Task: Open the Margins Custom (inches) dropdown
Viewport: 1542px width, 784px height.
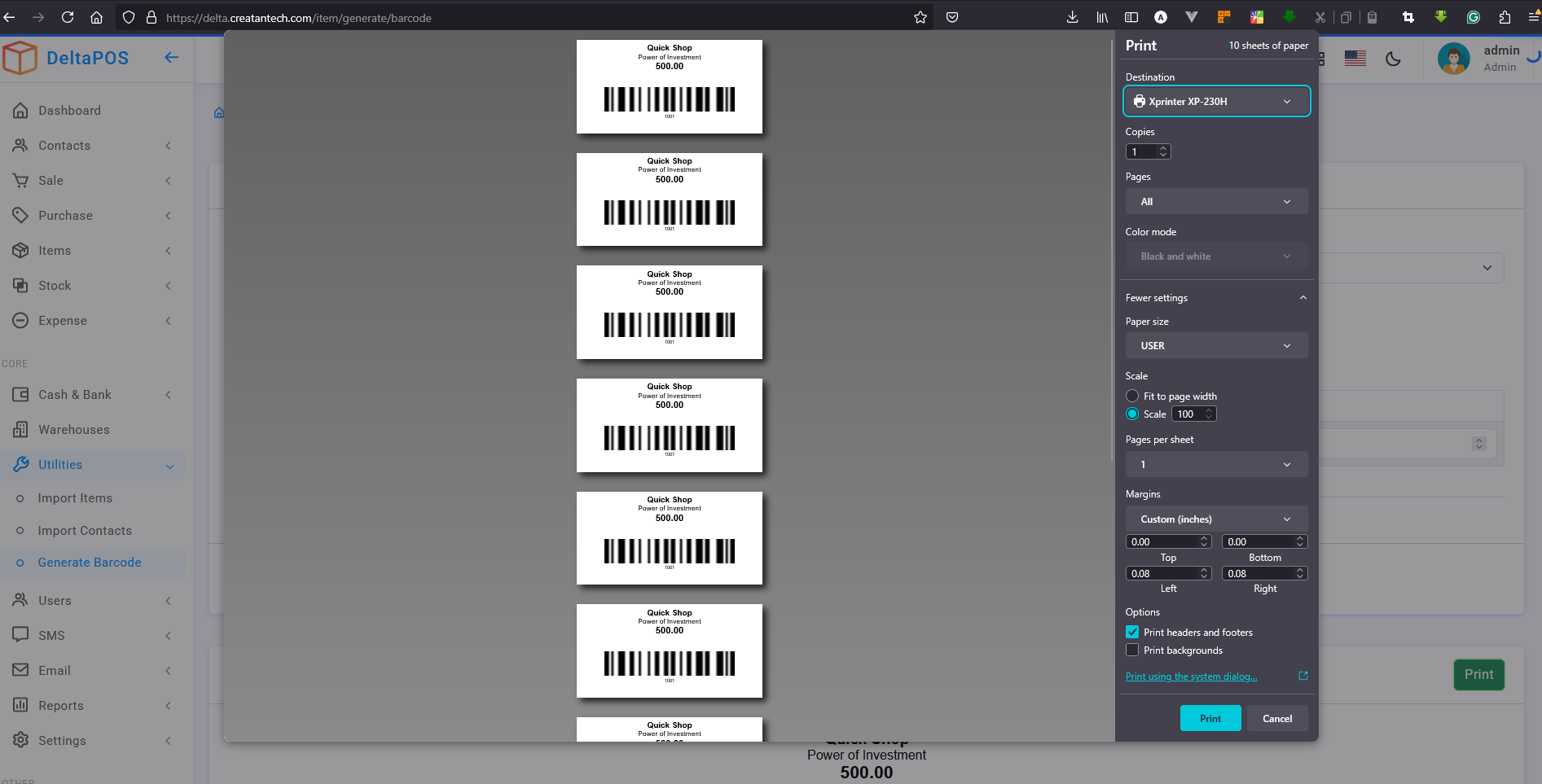Action: point(1216,519)
